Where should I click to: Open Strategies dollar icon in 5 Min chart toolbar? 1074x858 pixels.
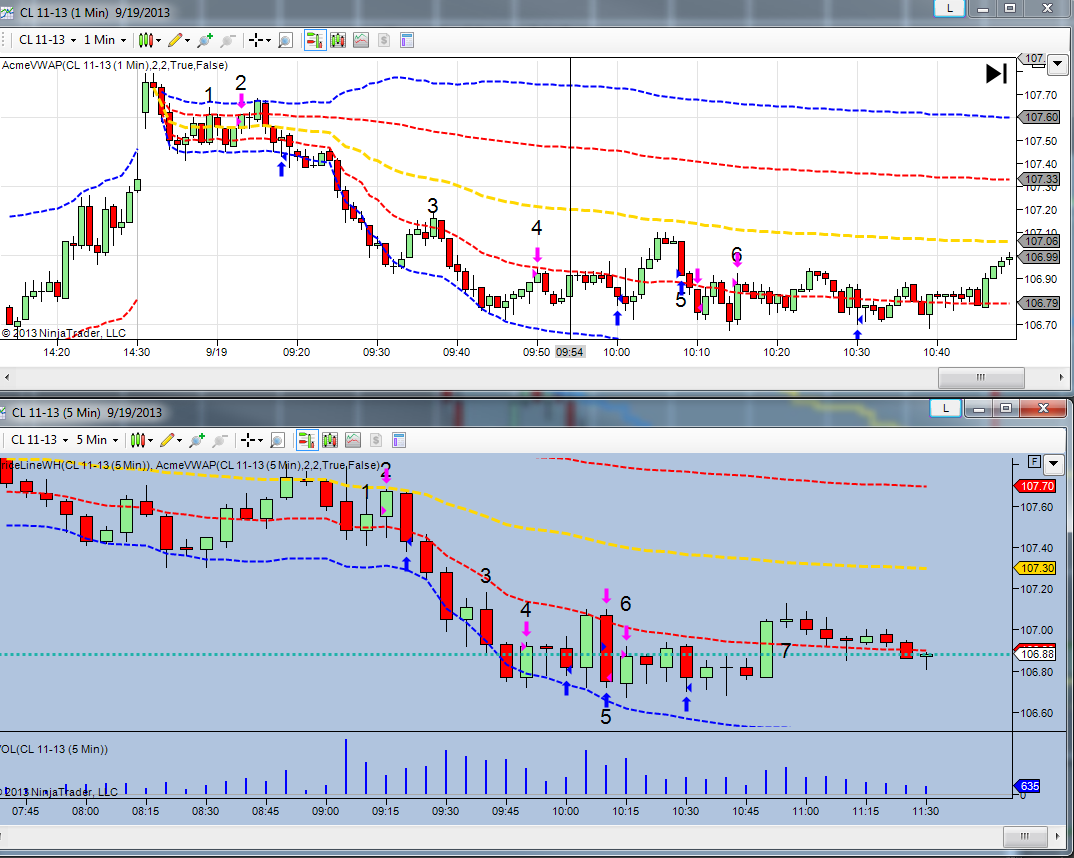point(376,440)
